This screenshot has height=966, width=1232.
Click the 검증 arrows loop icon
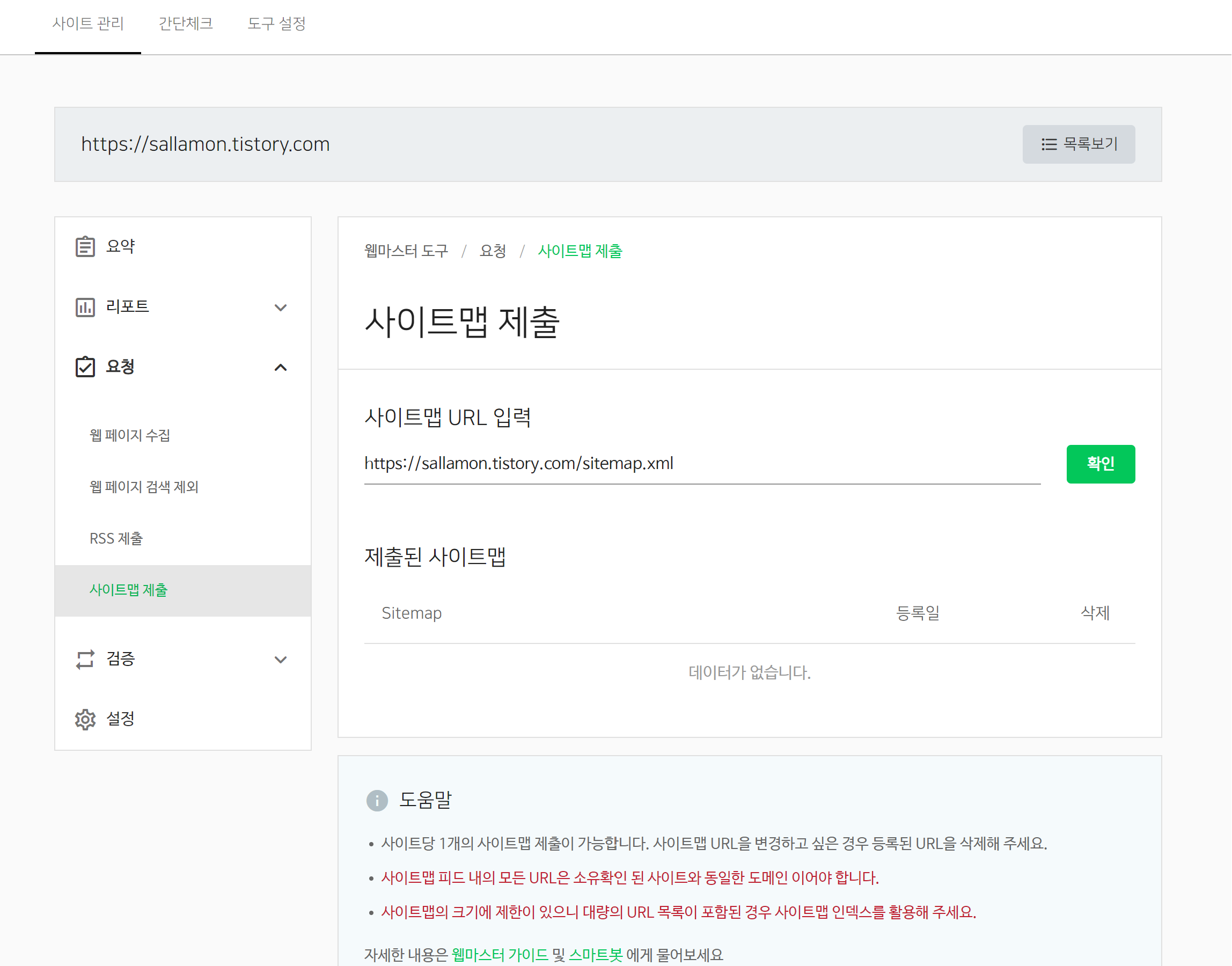pos(85,660)
